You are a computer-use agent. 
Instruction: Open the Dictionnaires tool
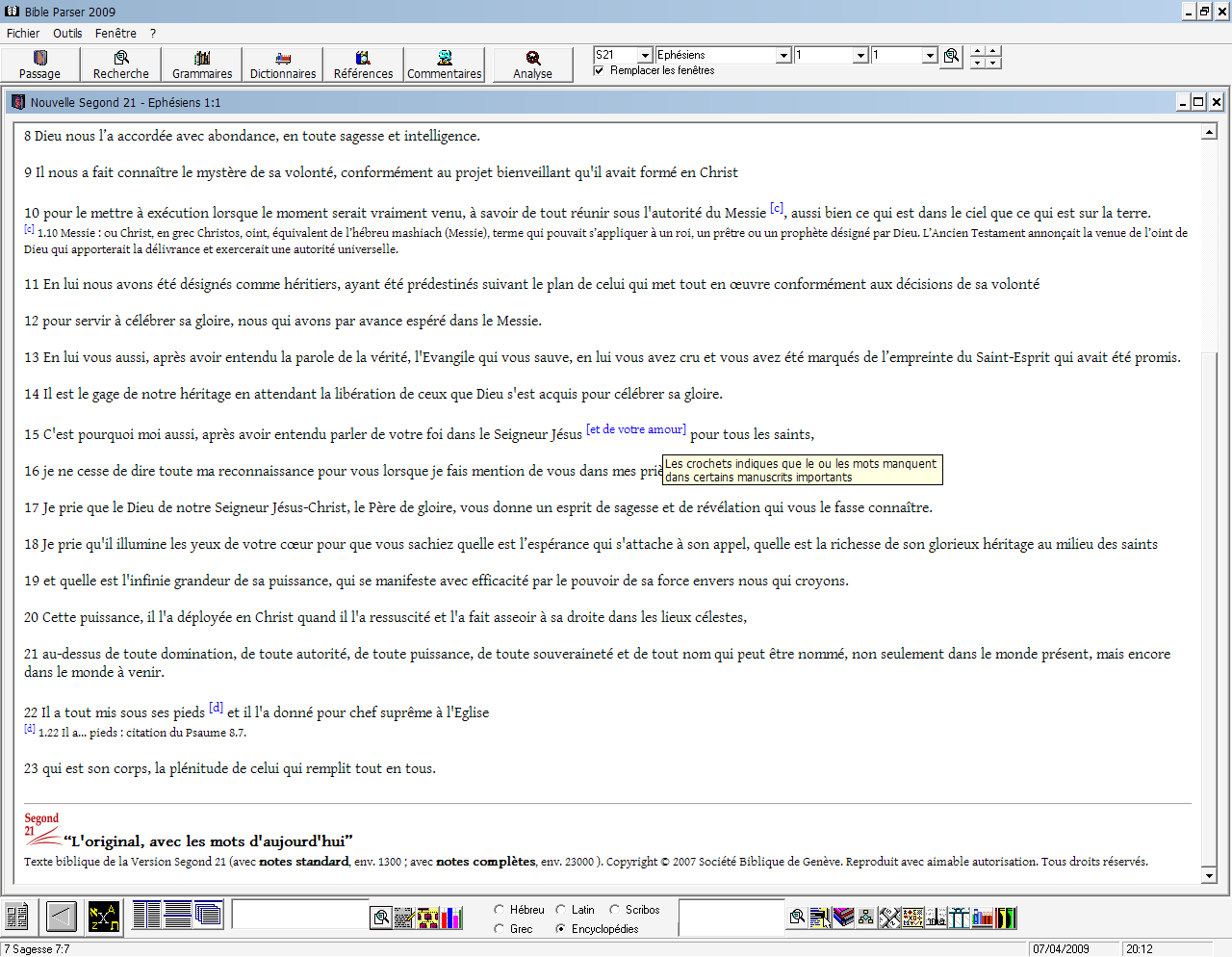(283, 65)
